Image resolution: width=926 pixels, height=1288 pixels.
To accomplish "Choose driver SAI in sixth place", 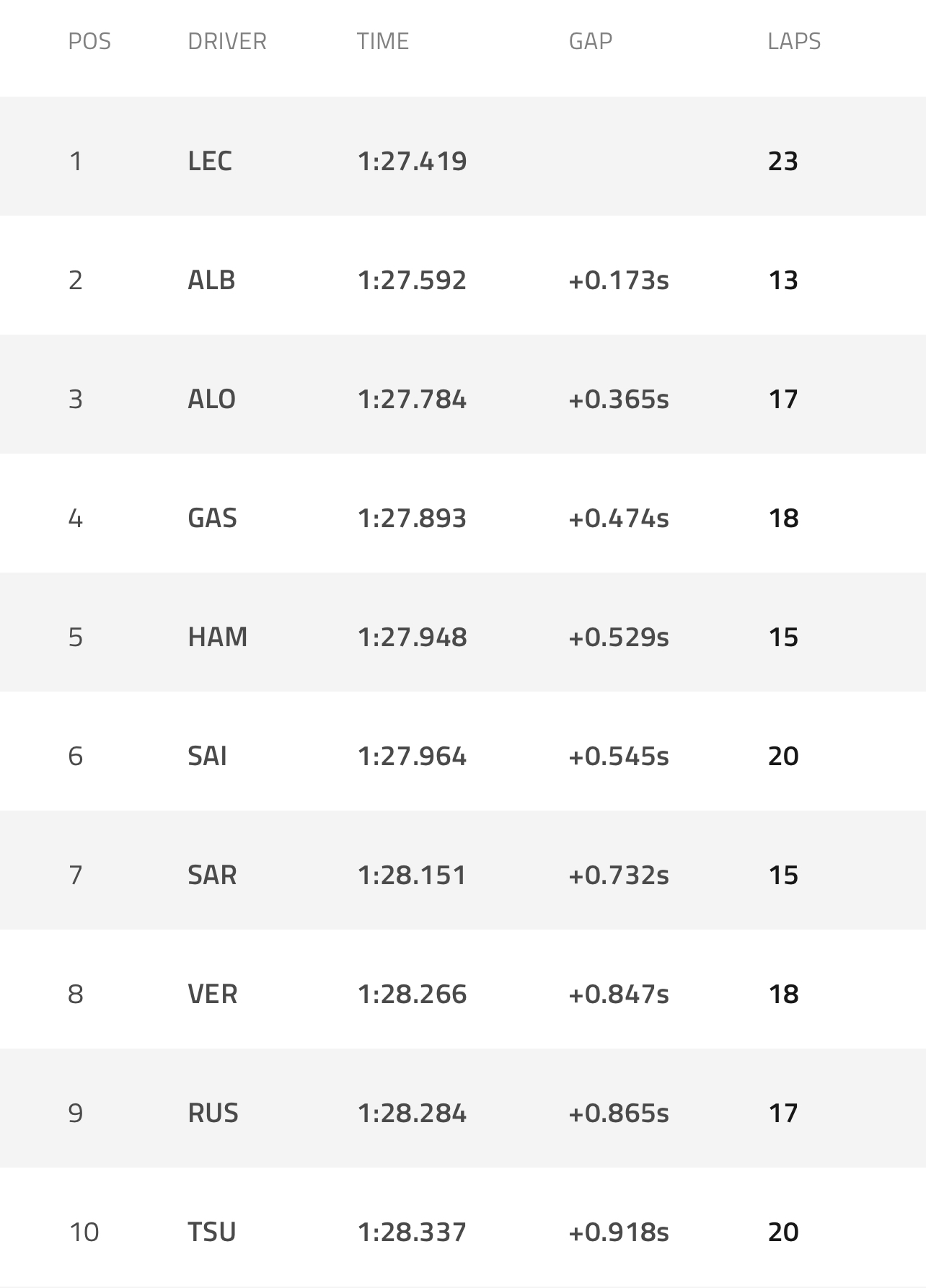I will pyautogui.click(x=207, y=756).
